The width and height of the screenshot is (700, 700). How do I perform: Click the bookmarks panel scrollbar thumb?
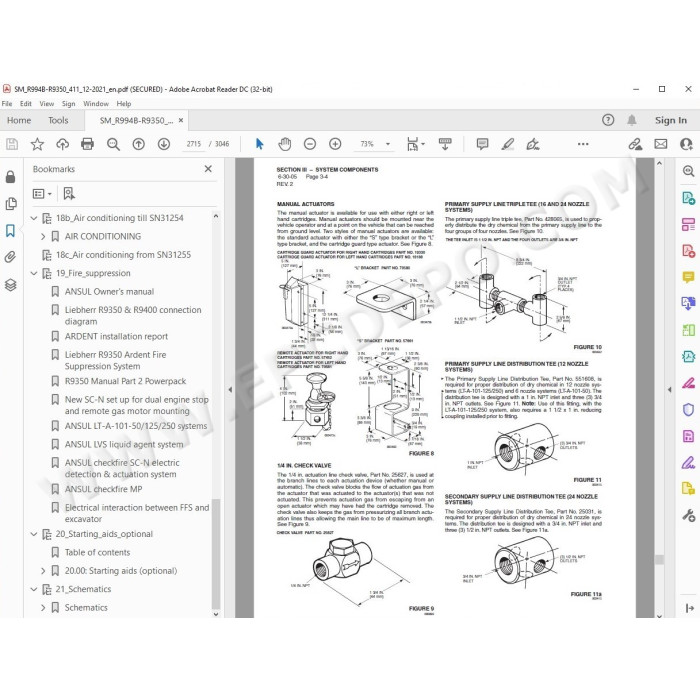(216, 554)
